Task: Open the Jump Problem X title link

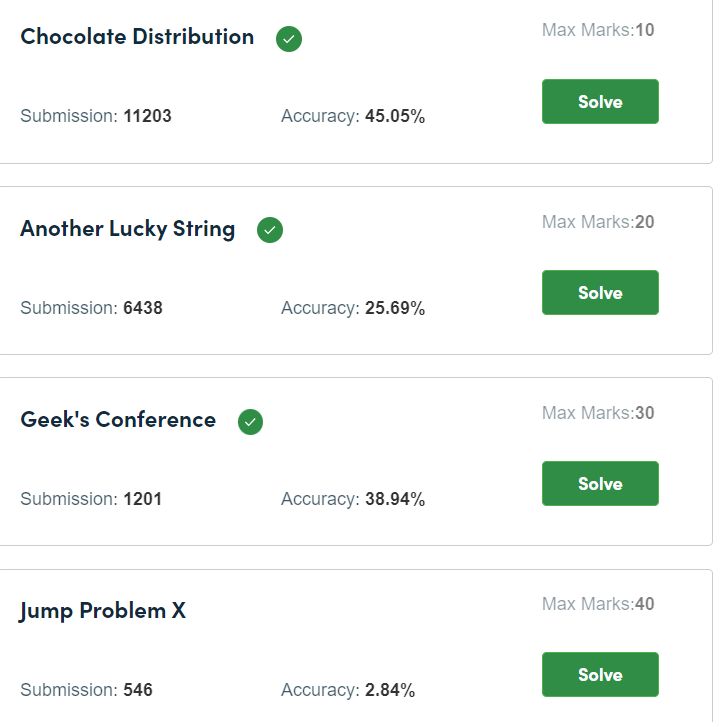Action: 102,611
